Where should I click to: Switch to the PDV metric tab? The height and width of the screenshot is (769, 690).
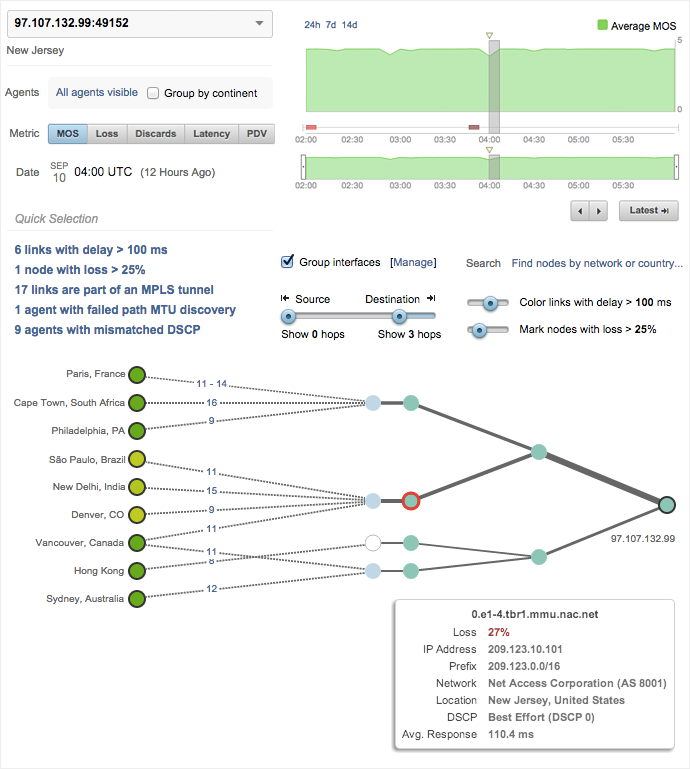[257, 134]
